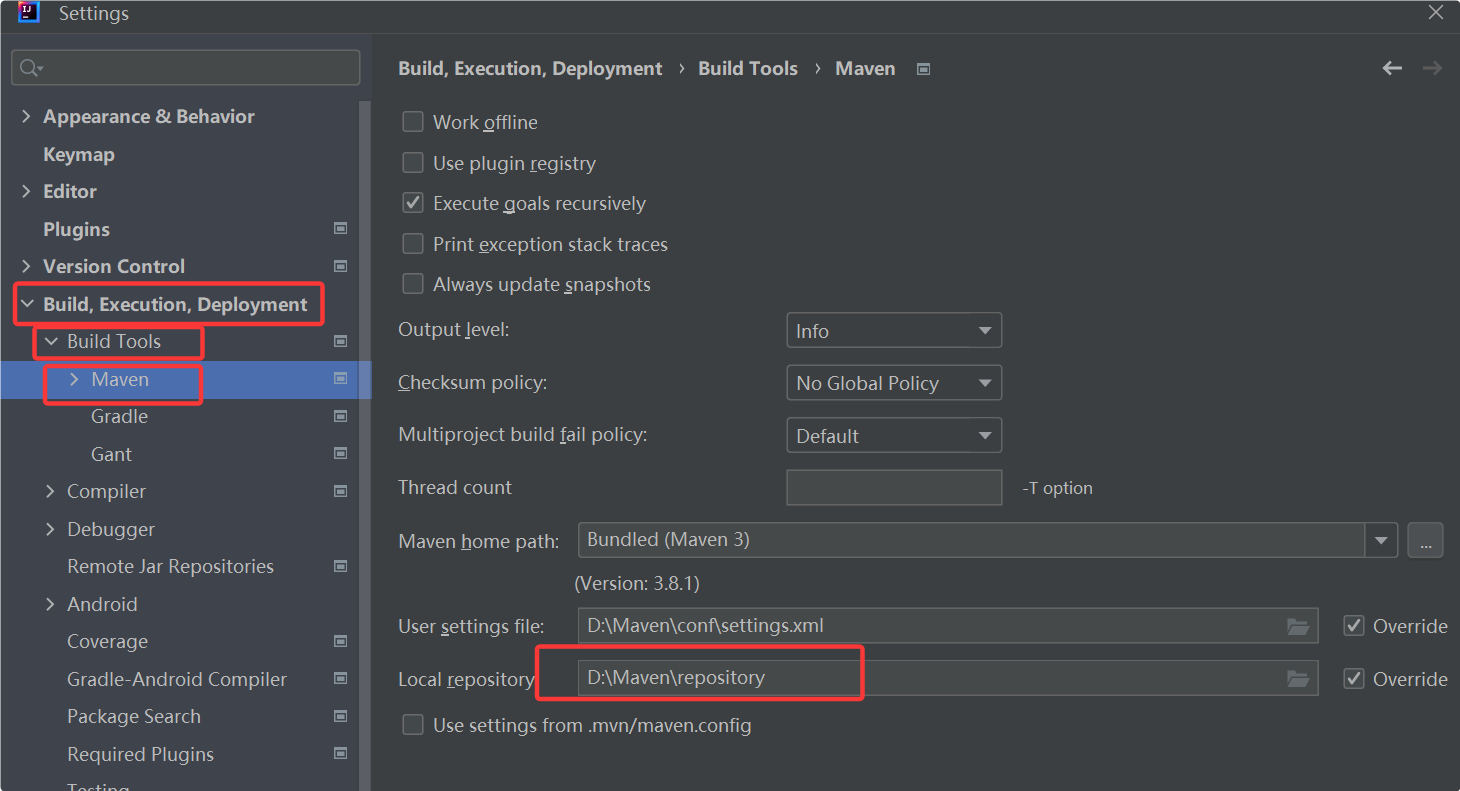This screenshot has height=791, width=1460.
Task: Open Multiproject build fail policy dropdown
Action: coord(894,435)
